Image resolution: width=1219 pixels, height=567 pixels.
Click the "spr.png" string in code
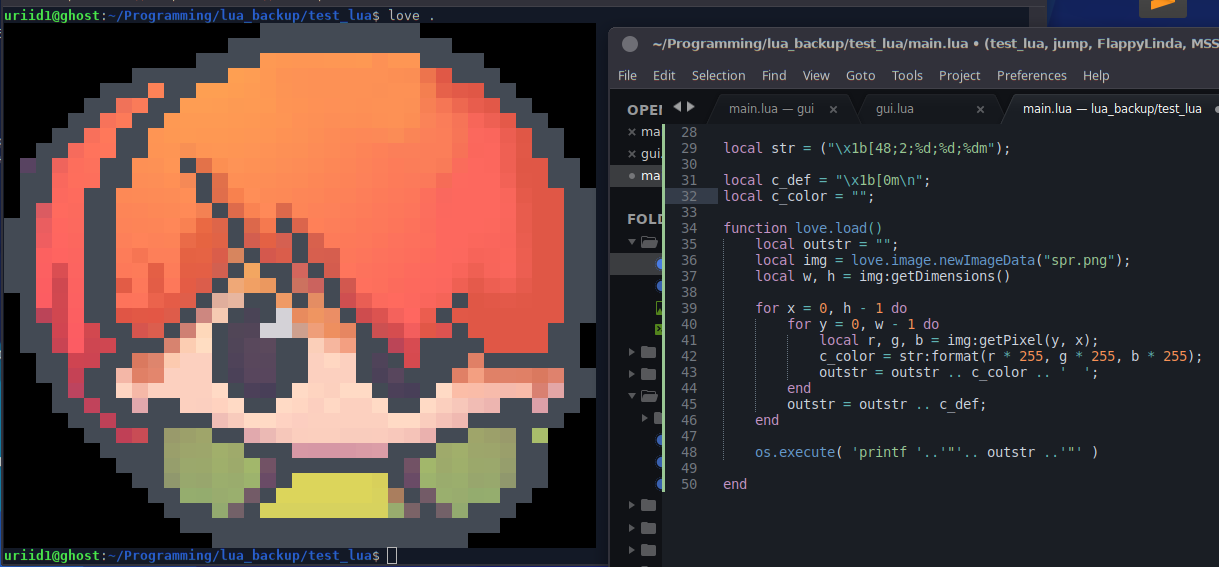pyautogui.click(x=1082, y=260)
